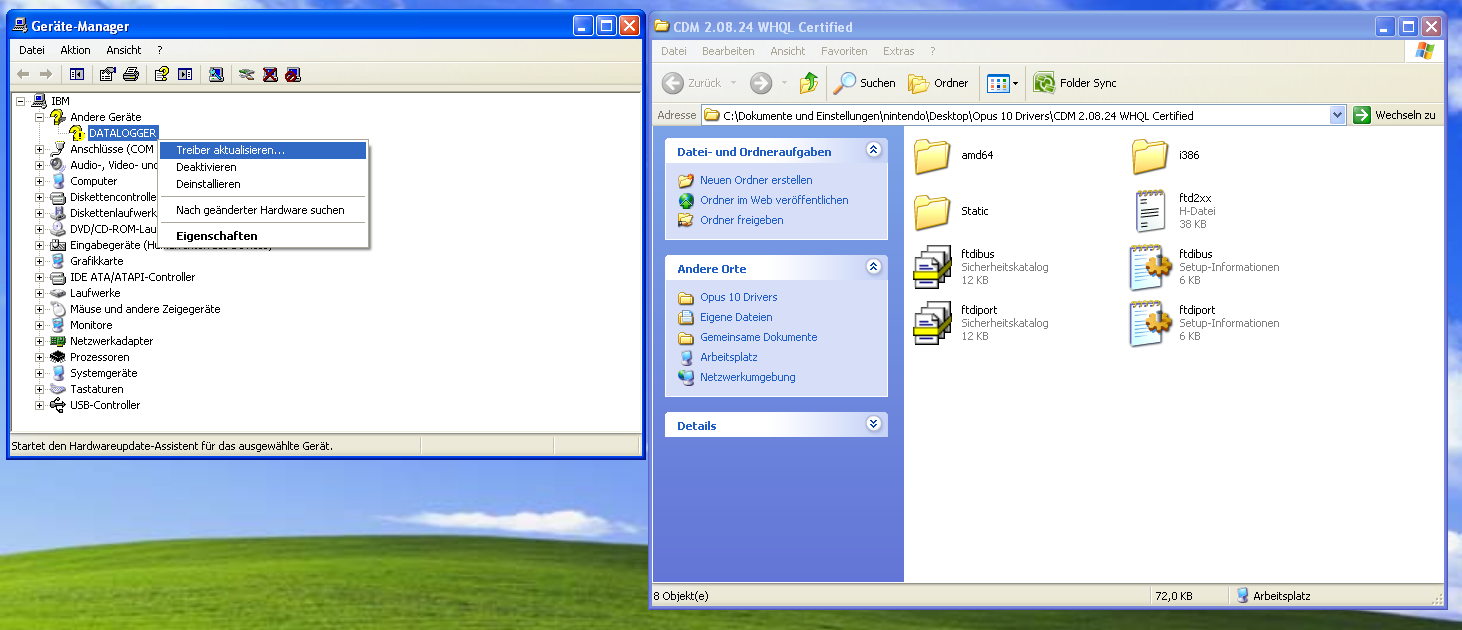Image resolution: width=1462 pixels, height=630 pixels.
Task: Choose Eigenschaften in context menu
Action: tap(263, 236)
